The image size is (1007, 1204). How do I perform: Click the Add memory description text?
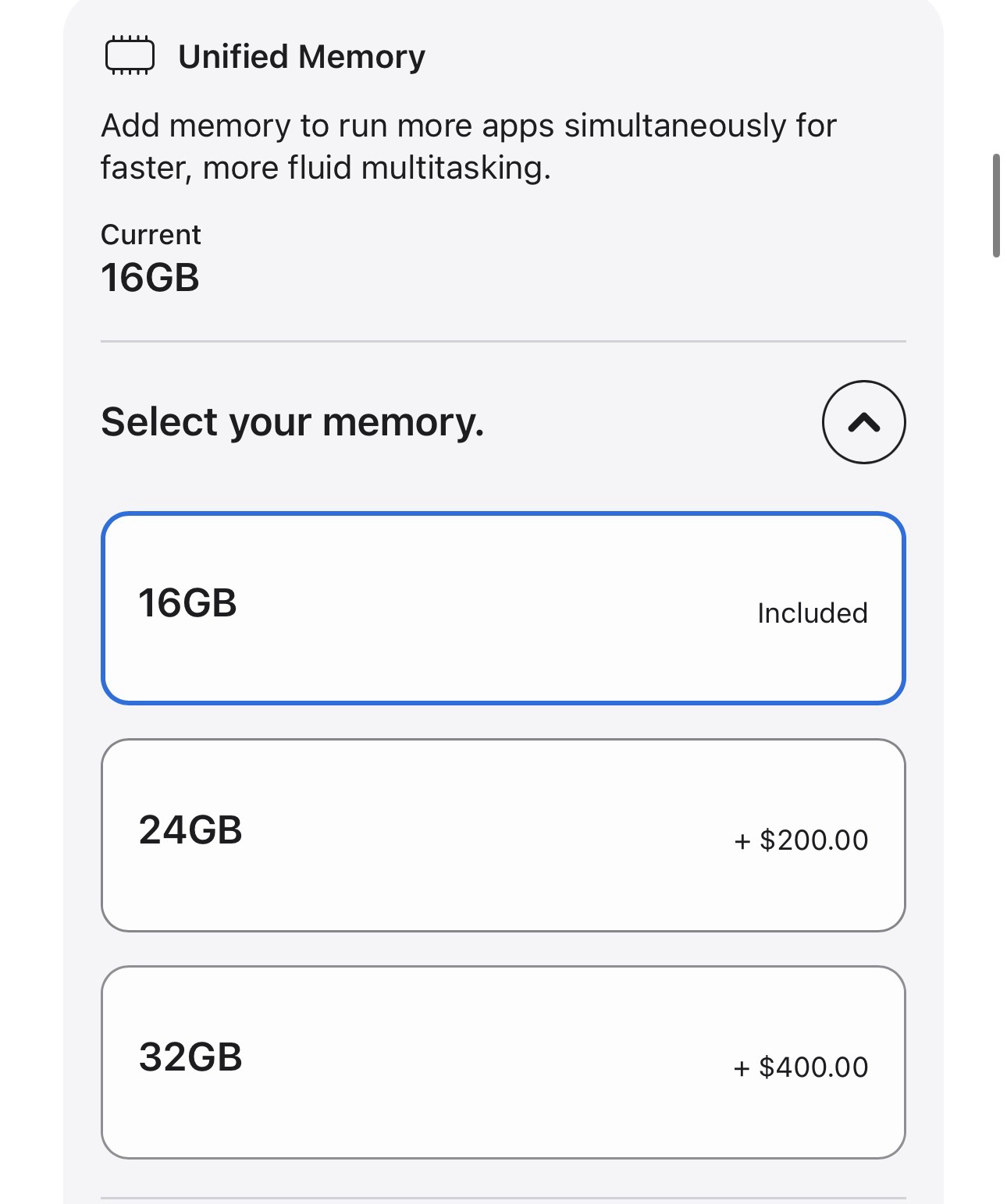tap(468, 147)
